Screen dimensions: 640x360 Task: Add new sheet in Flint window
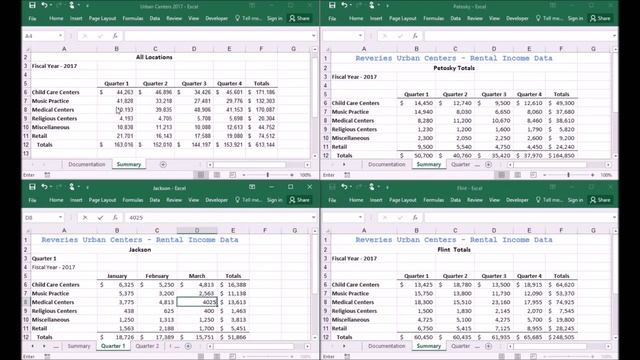488,346
